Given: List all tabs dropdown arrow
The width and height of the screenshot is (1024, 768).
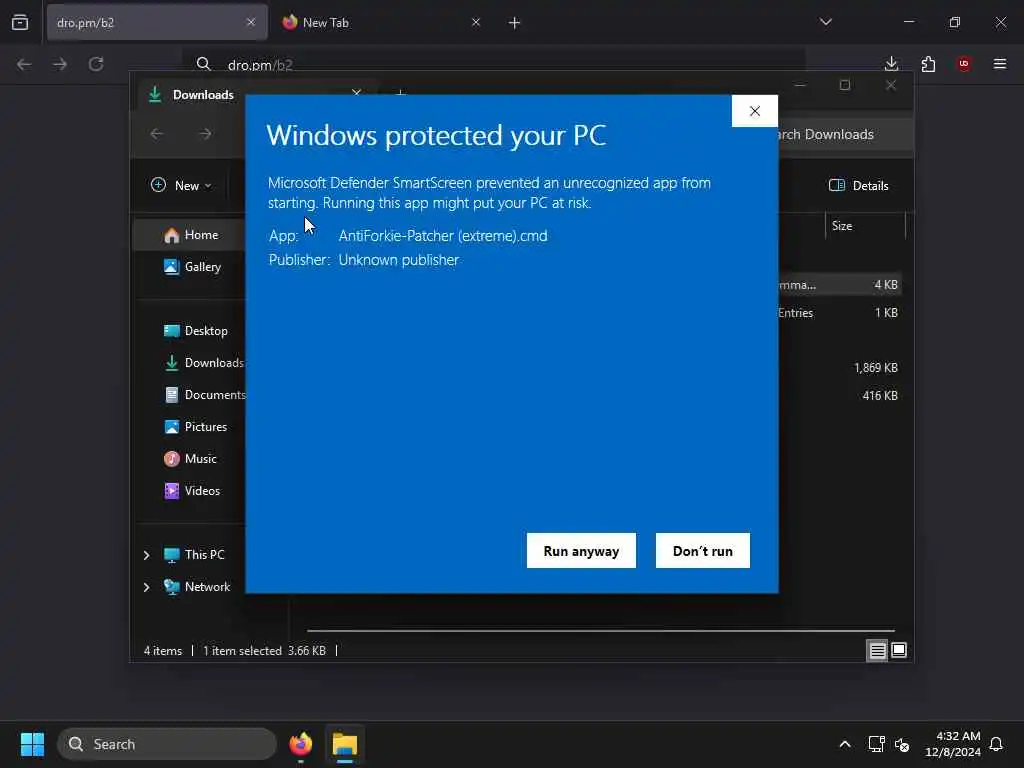Looking at the screenshot, I should click(825, 22).
